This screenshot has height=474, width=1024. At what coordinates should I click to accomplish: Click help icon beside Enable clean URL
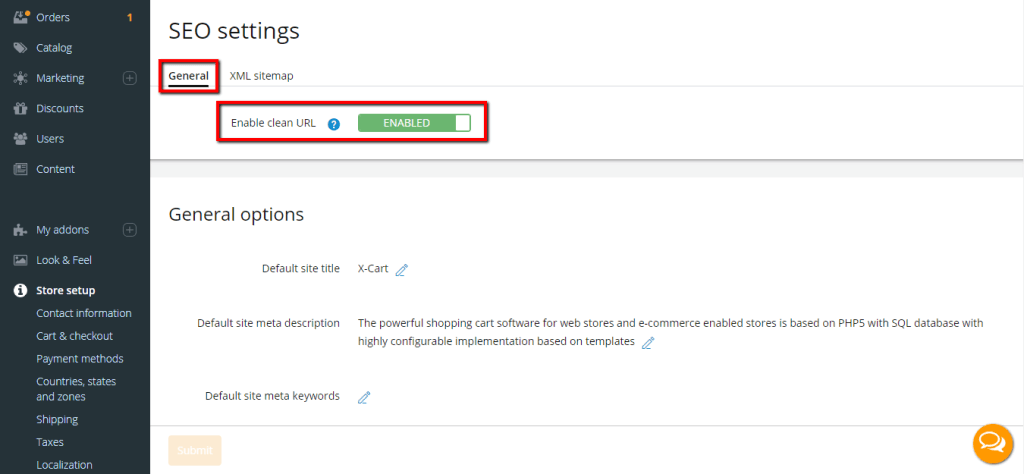tap(334, 123)
